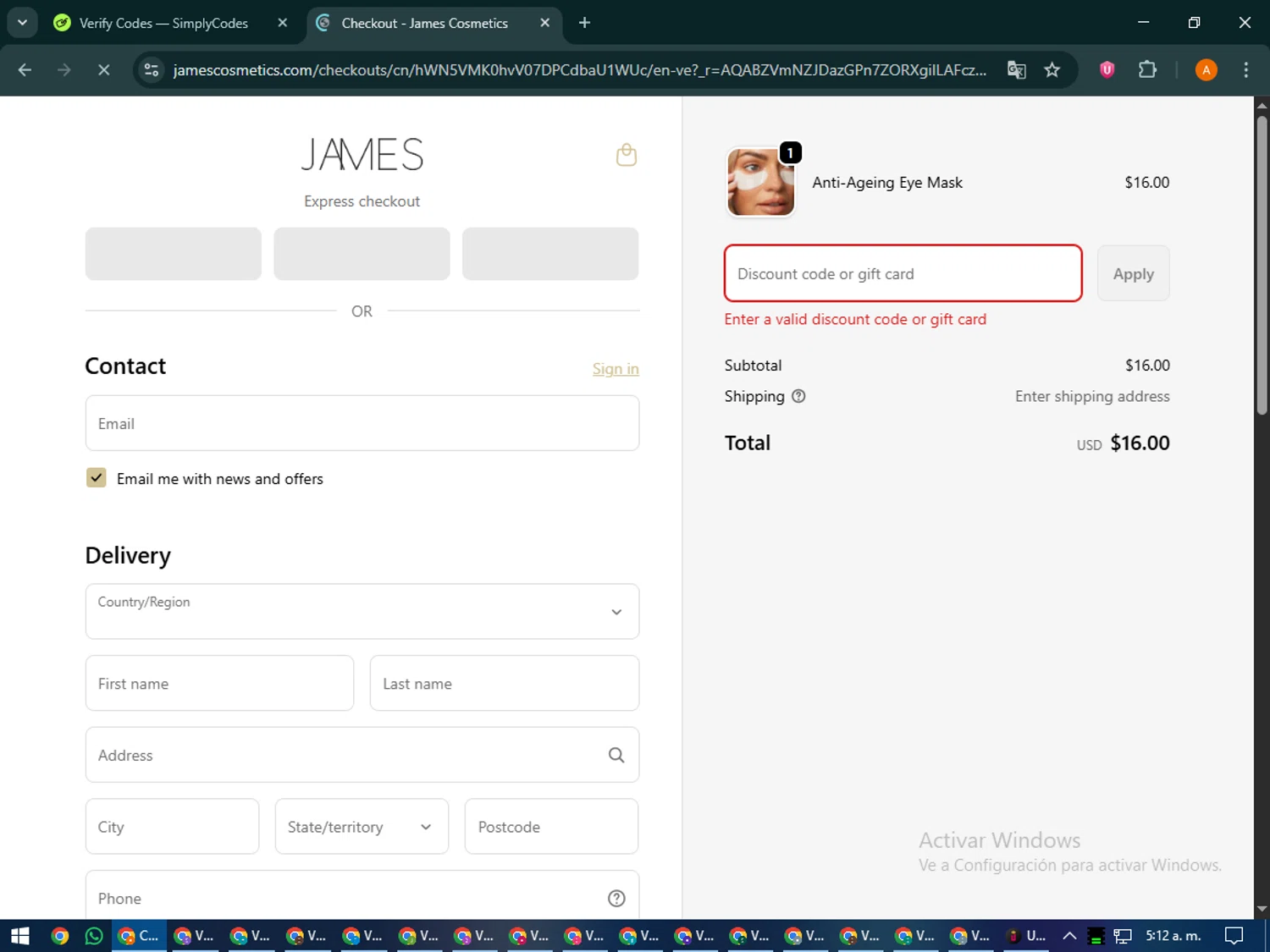Open the tab search dropdown arrow
Screen dimensions: 1270x952
click(23, 23)
